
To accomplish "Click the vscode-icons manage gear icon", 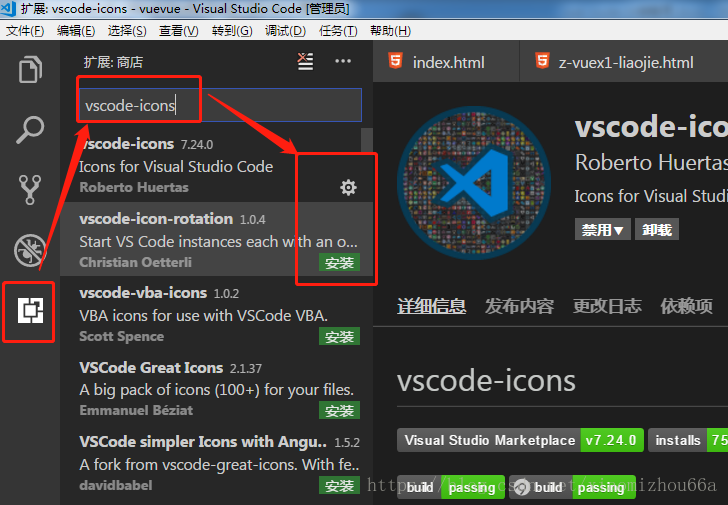I will pos(348,188).
